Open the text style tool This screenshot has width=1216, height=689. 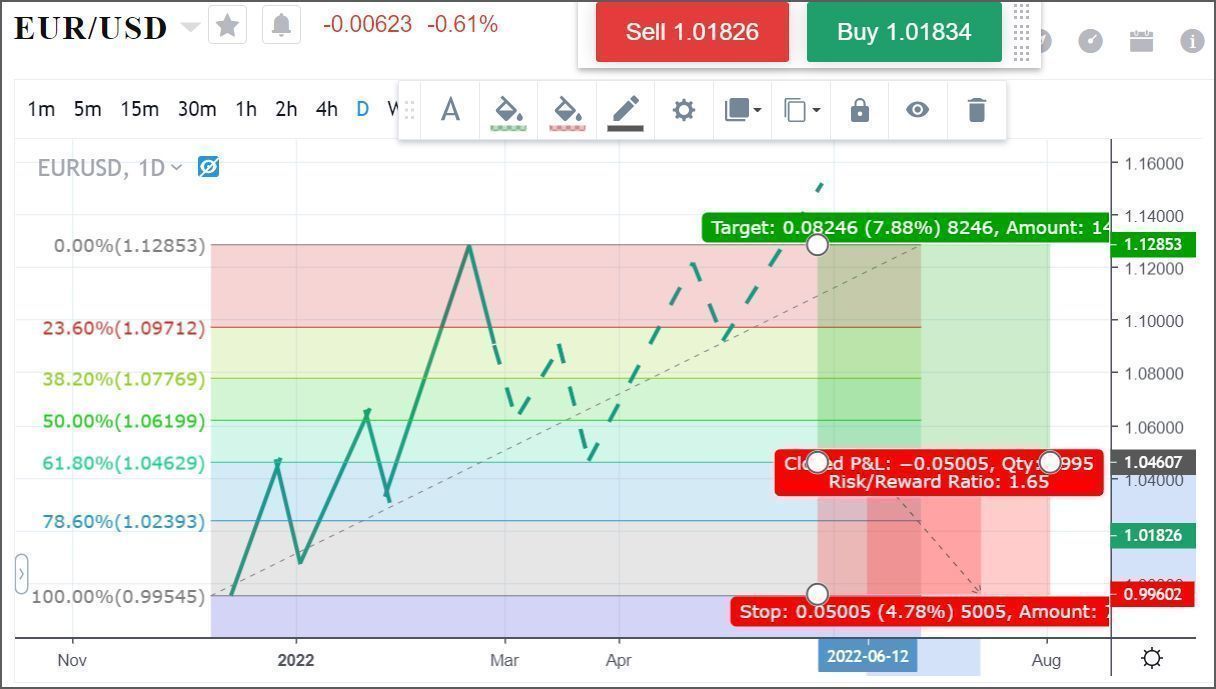450,109
